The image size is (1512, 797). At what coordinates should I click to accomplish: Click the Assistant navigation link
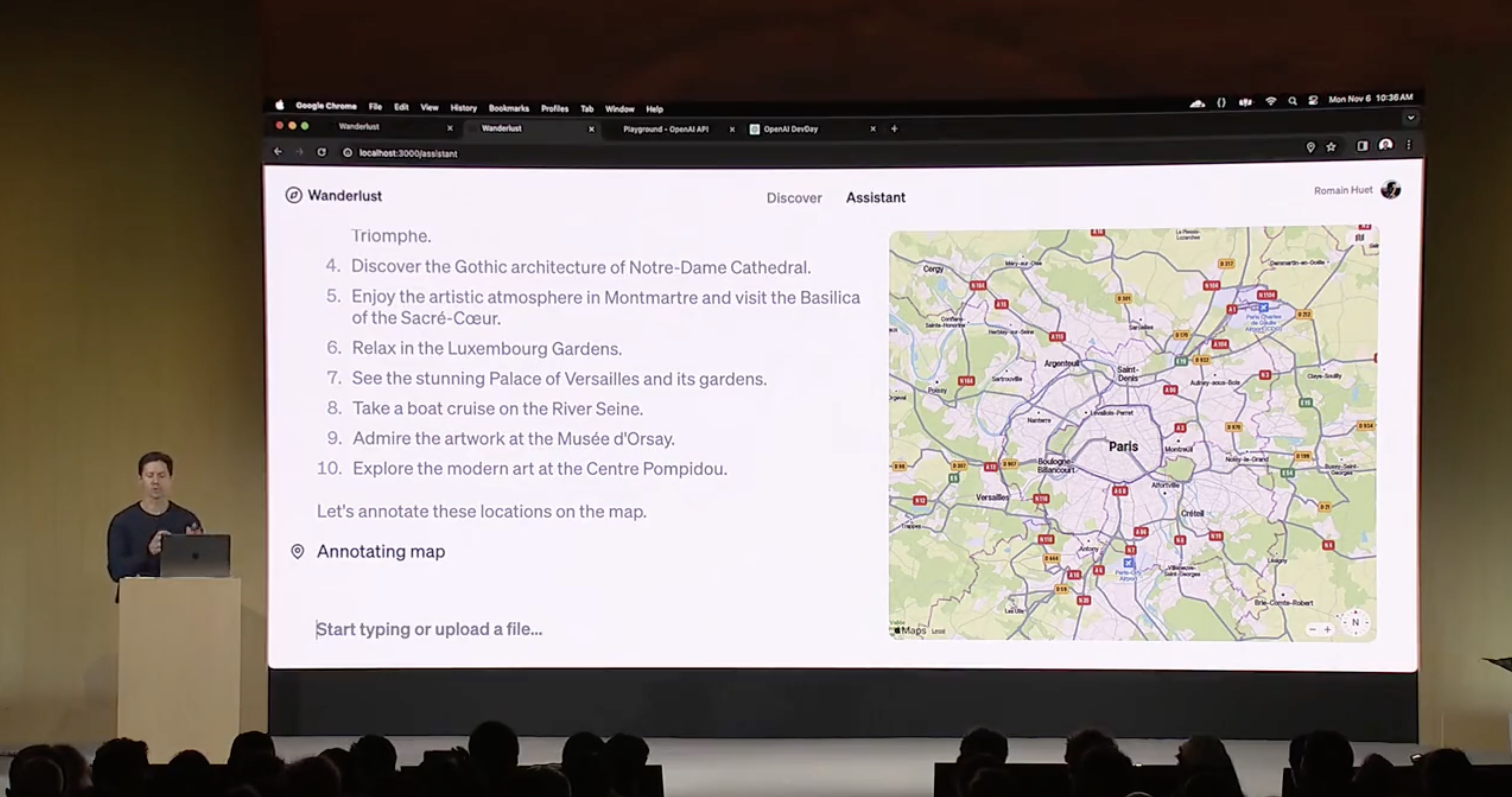[x=875, y=197]
